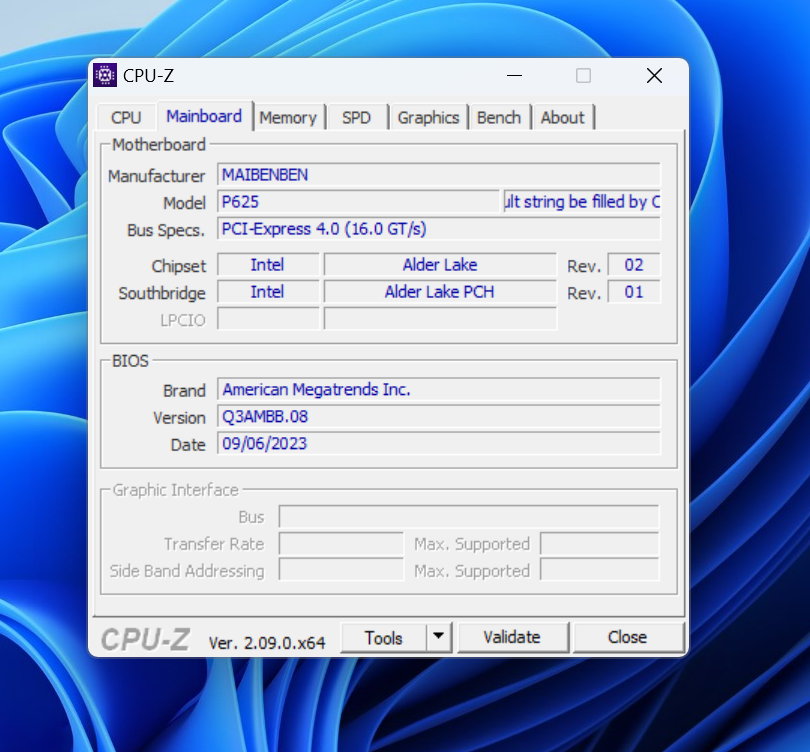
Task: Click the Bus Specs. label
Action: click(x=166, y=230)
